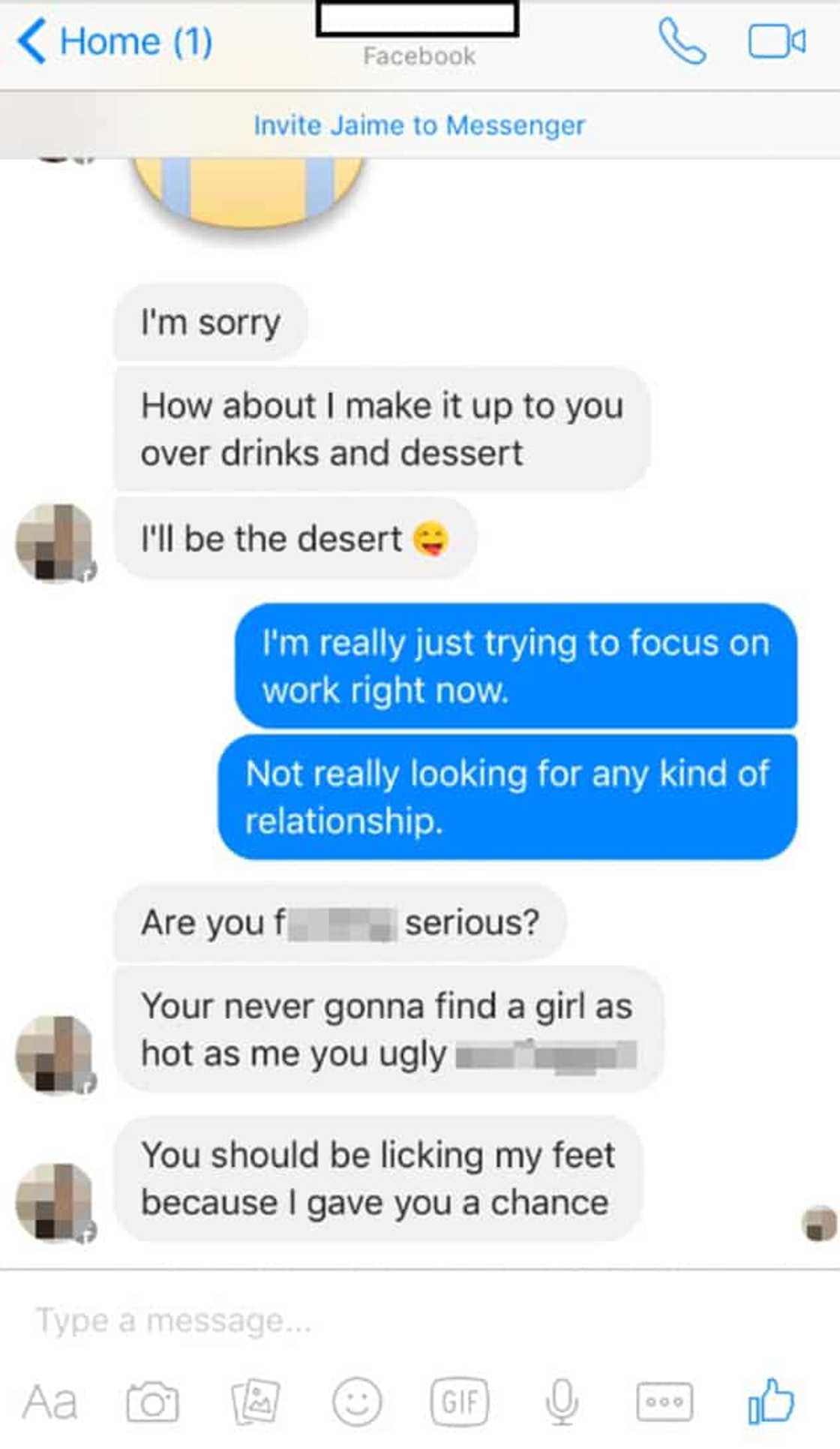Image resolution: width=840 pixels, height=1449 pixels.
Task: Select the blue "focus on work" message
Action: pos(516,666)
